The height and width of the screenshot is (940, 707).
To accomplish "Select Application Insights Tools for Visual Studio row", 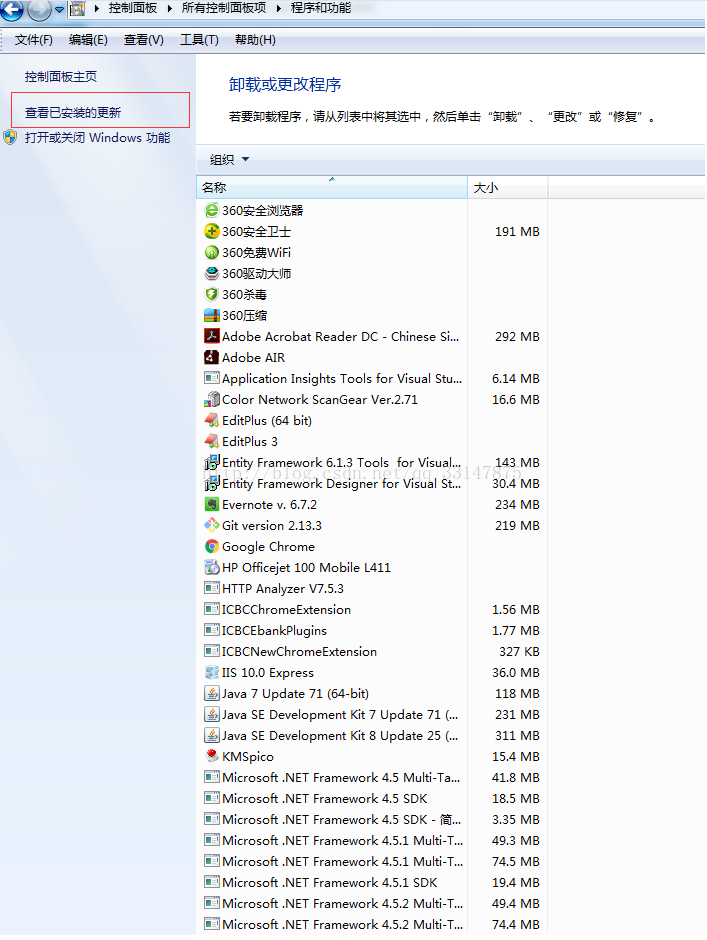I will coord(372,378).
